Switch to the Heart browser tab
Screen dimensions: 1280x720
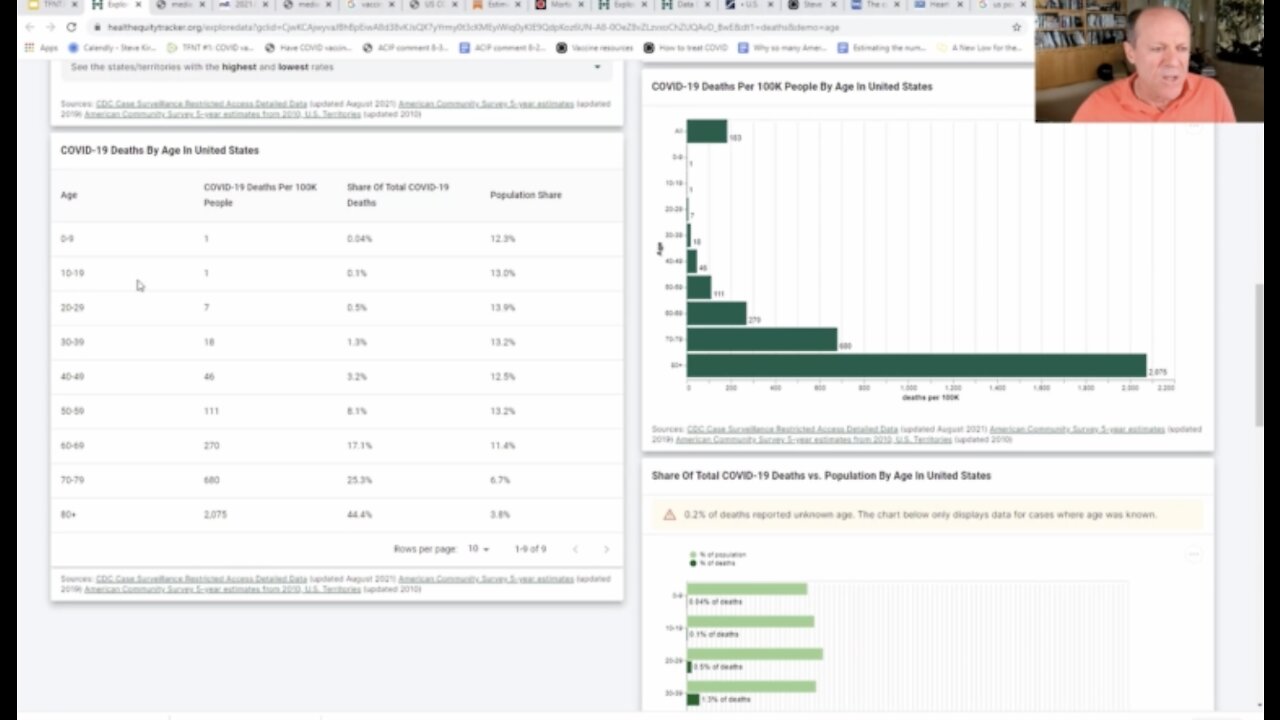(940, 5)
